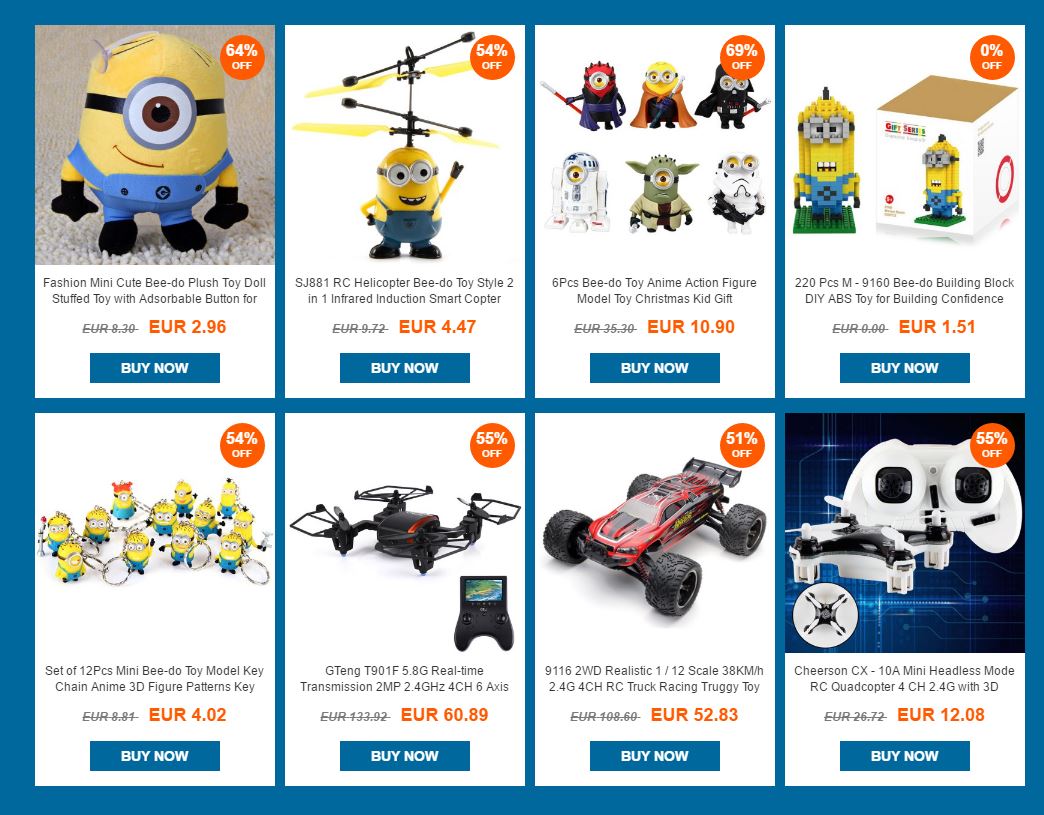Image resolution: width=1044 pixels, height=815 pixels.
Task: Open the RC helicopter Minion image
Action: tap(405, 145)
